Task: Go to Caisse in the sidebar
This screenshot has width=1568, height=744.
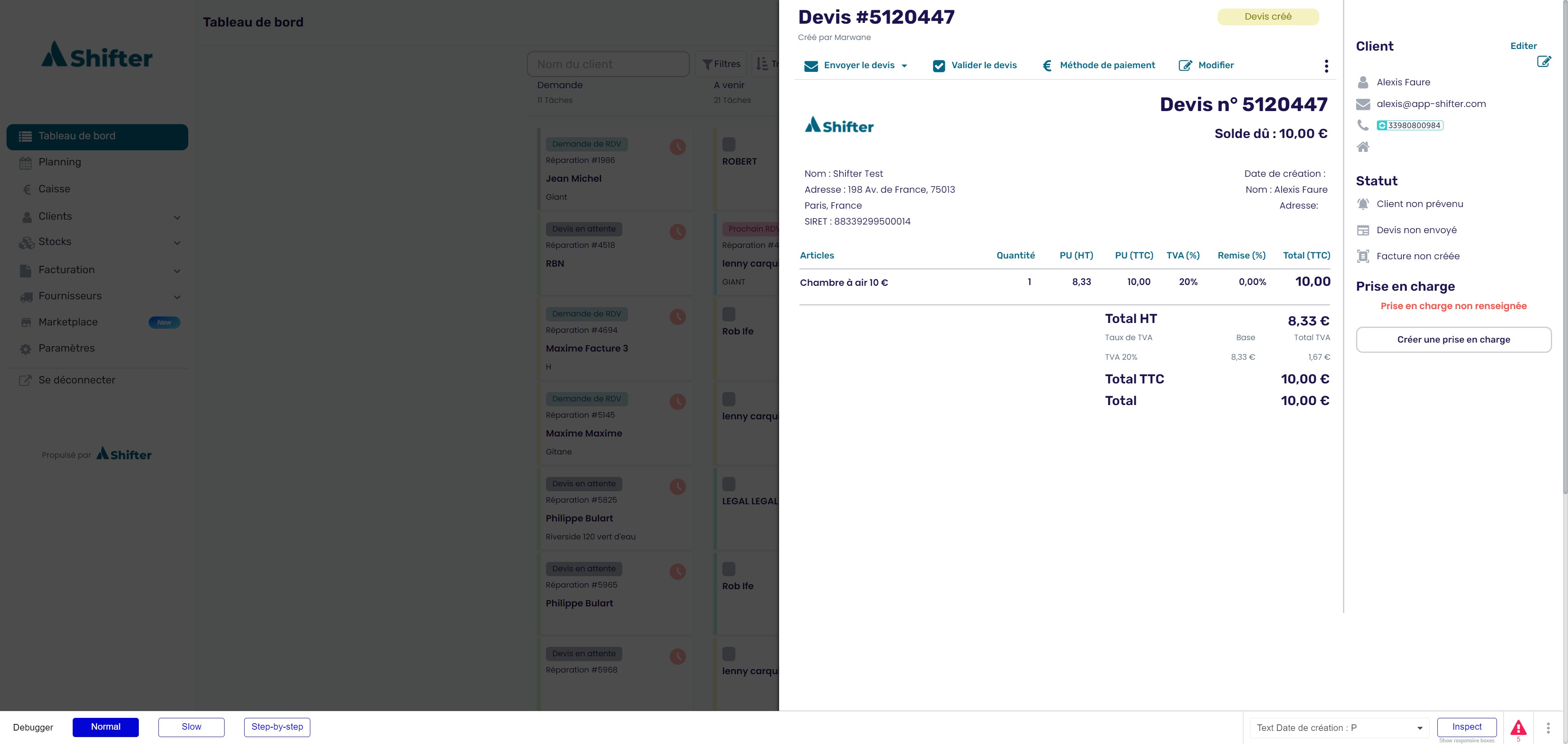Action: pyautogui.click(x=54, y=189)
